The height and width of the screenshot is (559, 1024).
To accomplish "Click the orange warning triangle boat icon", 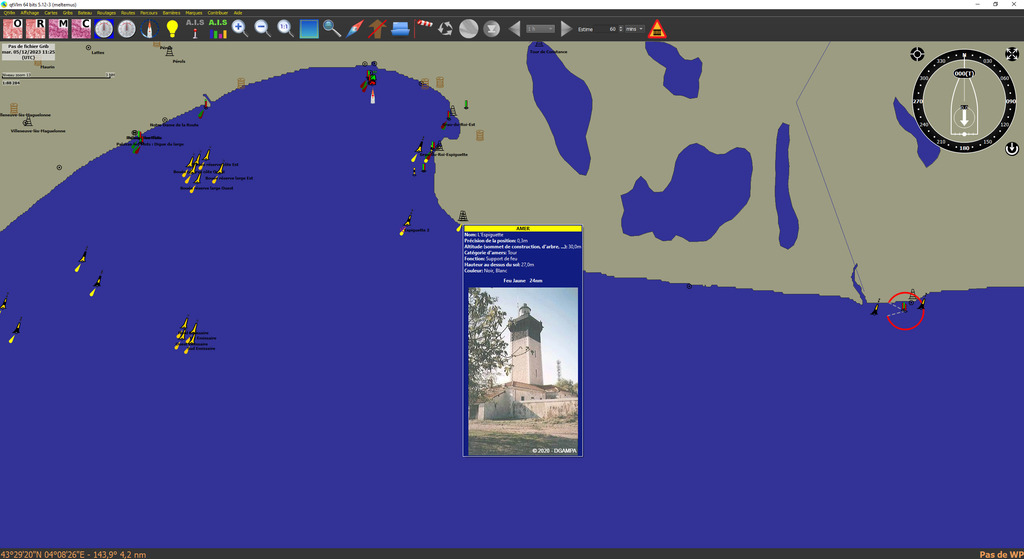I will (x=657, y=29).
